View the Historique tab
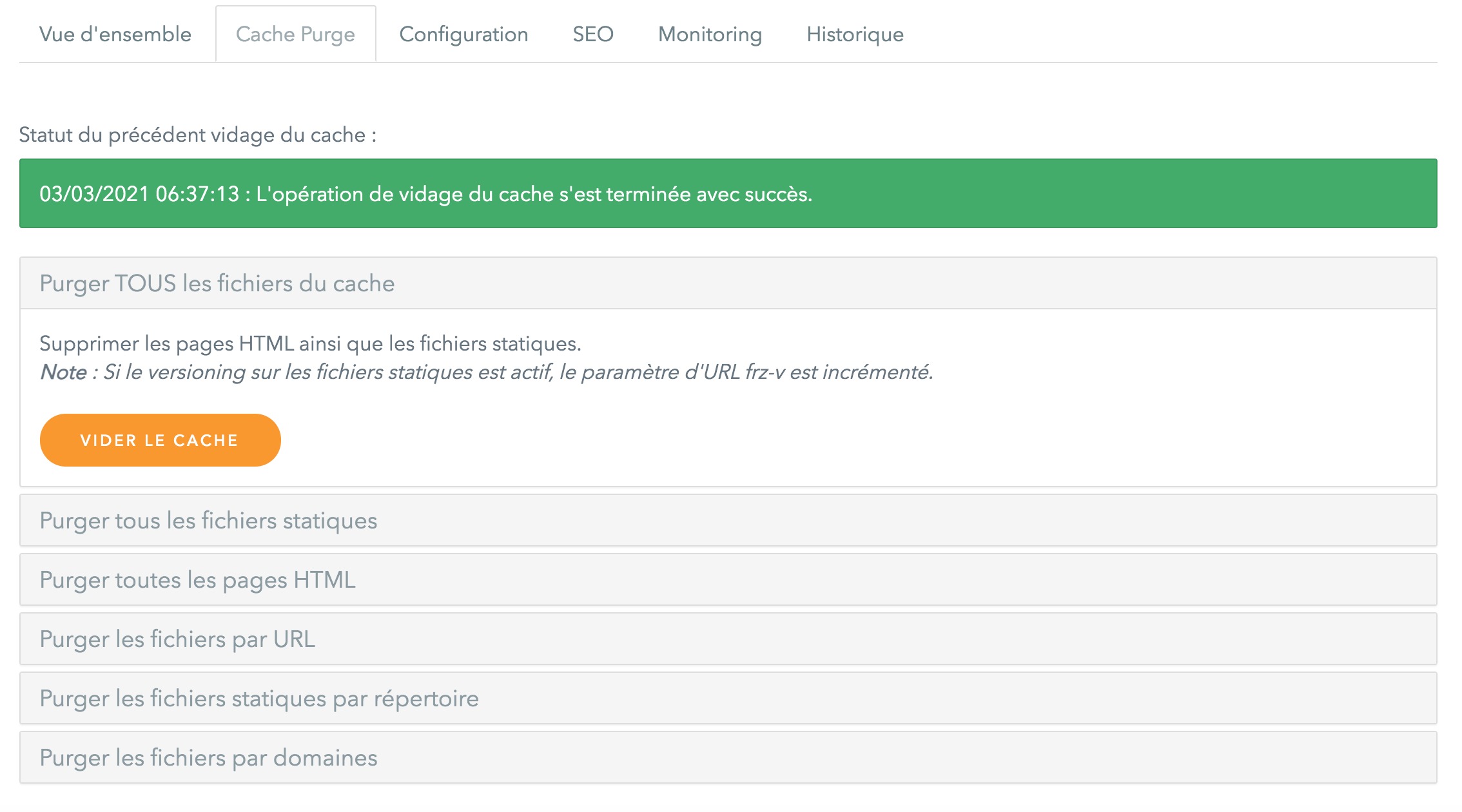The width and height of the screenshot is (1462, 812). point(854,35)
